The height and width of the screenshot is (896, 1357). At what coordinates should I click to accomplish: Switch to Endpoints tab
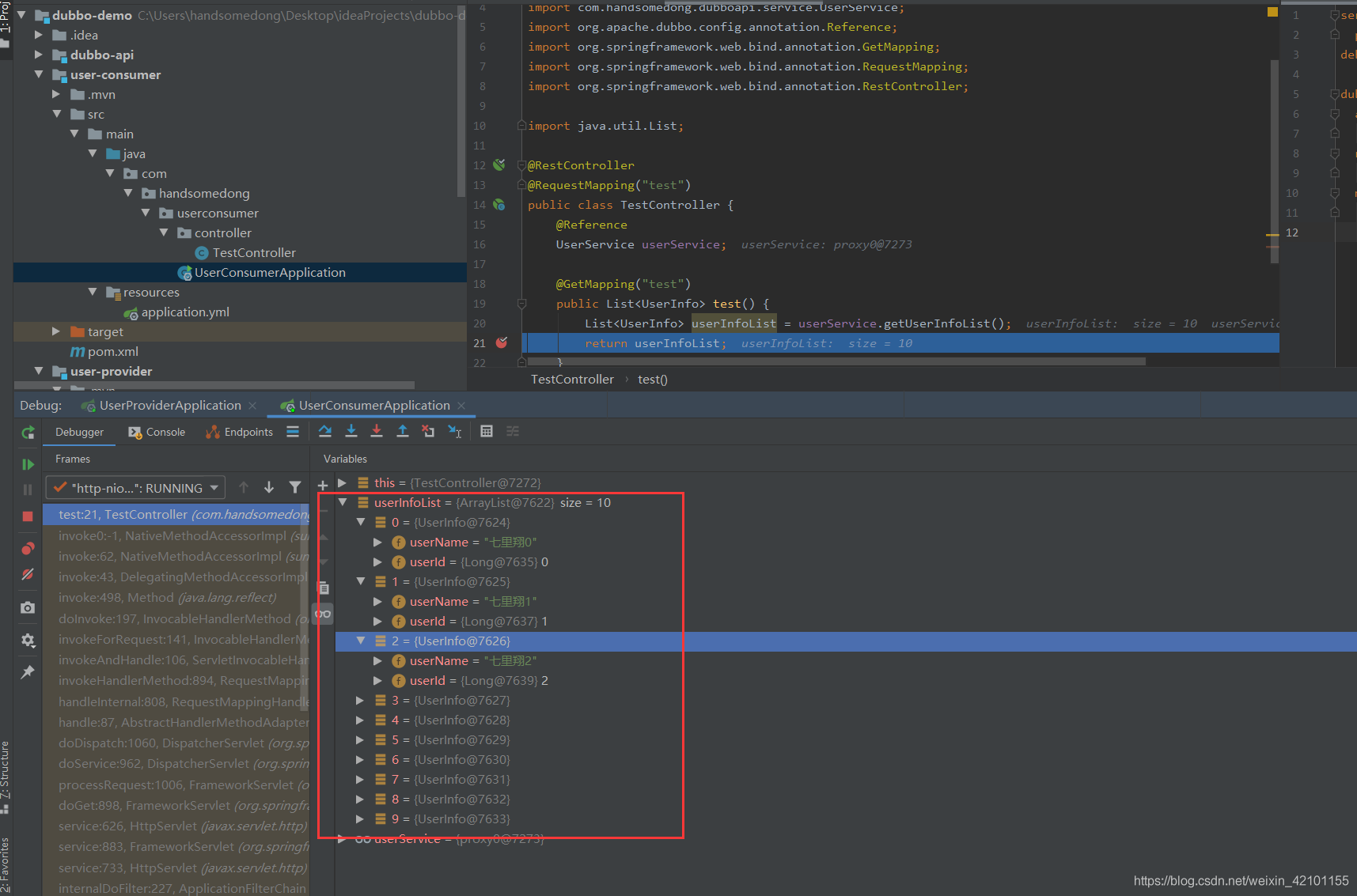coord(239,433)
